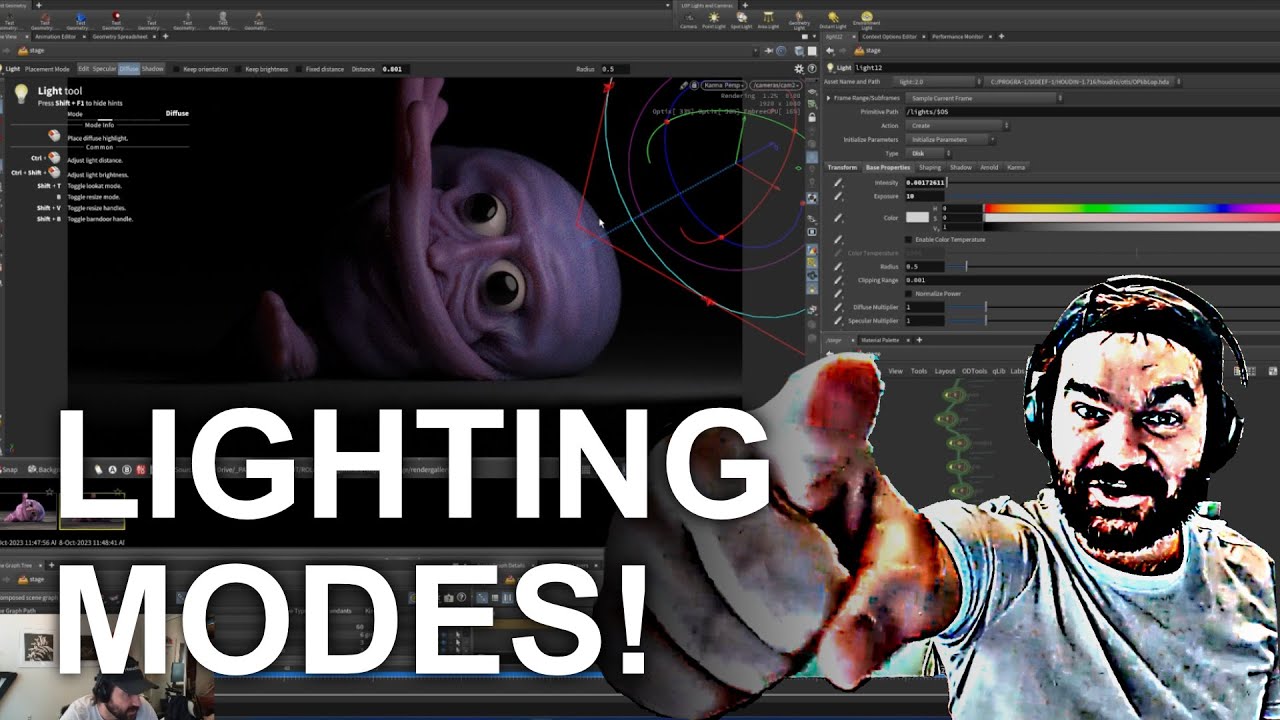Select the Distant Light shelf tool

(x=833, y=19)
